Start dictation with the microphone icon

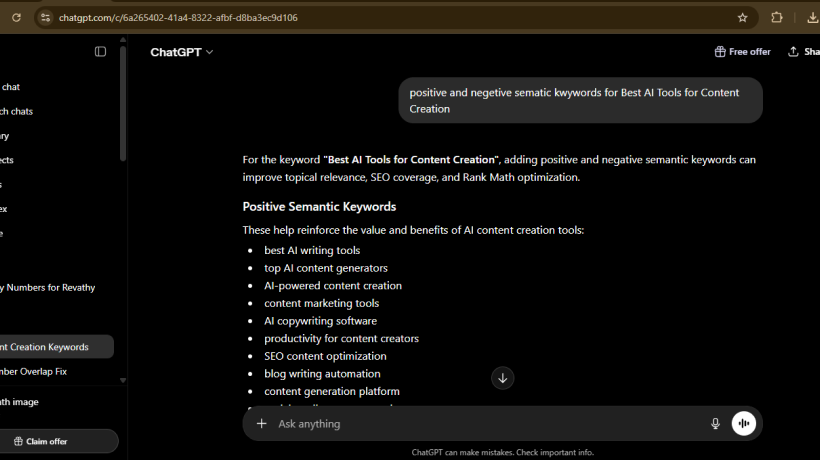(x=715, y=424)
